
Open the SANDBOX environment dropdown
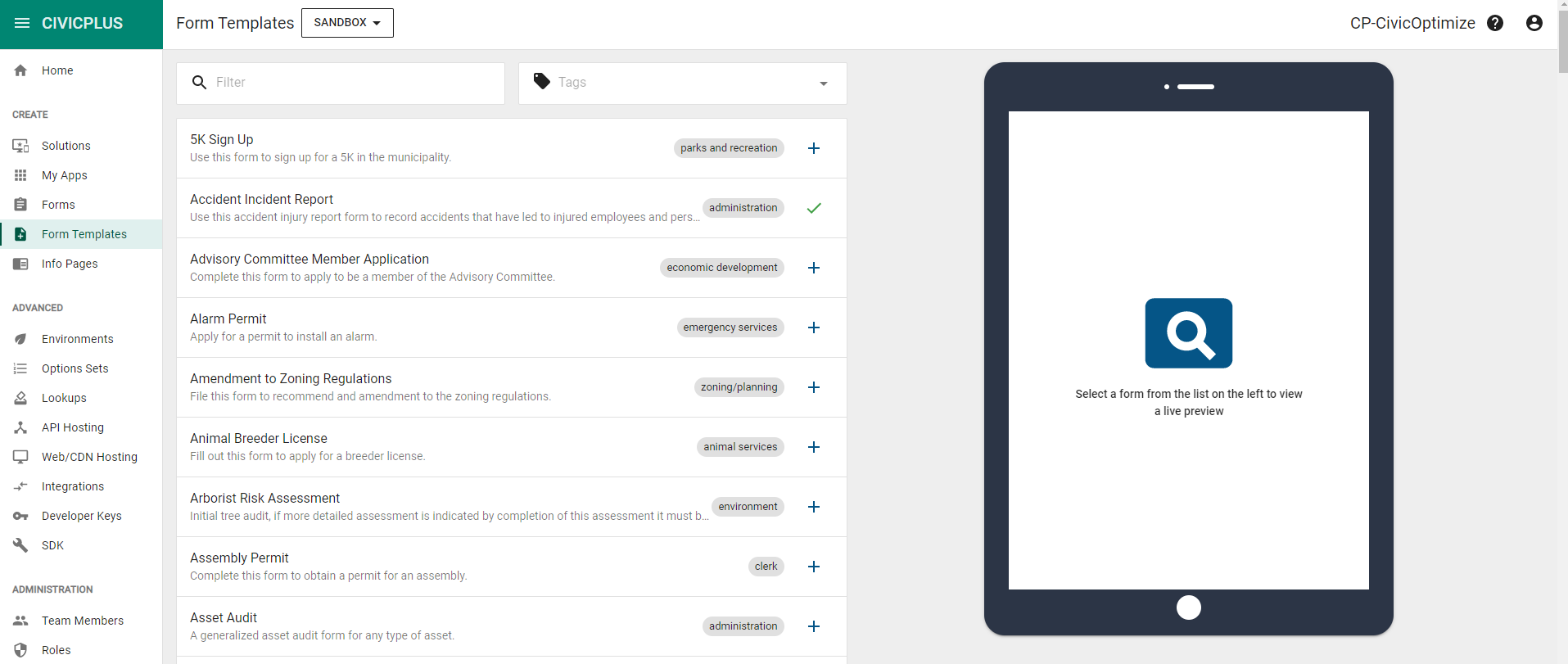[x=347, y=23]
